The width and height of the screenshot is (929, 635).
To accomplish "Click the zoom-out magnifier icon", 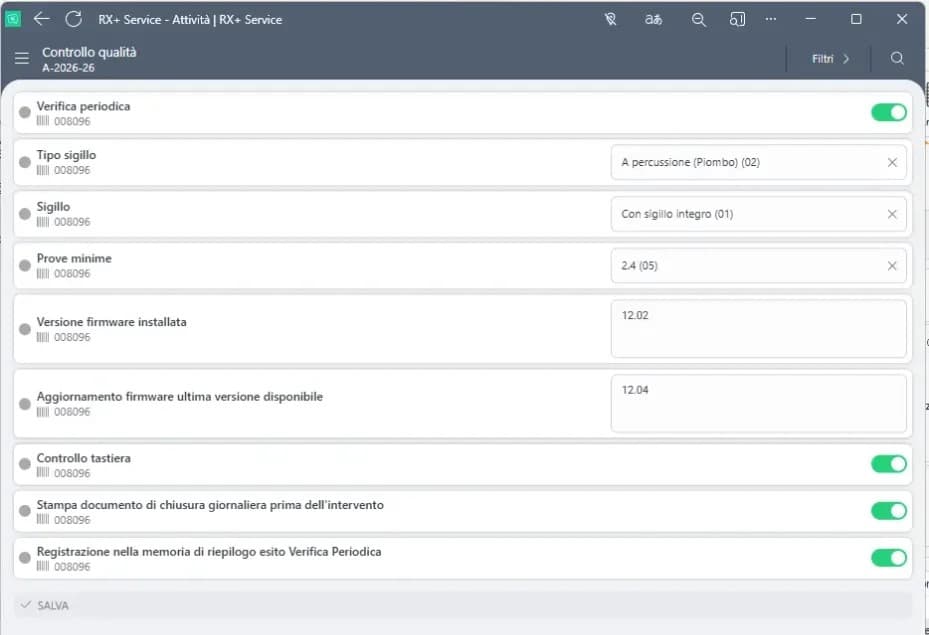I will [x=698, y=18].
